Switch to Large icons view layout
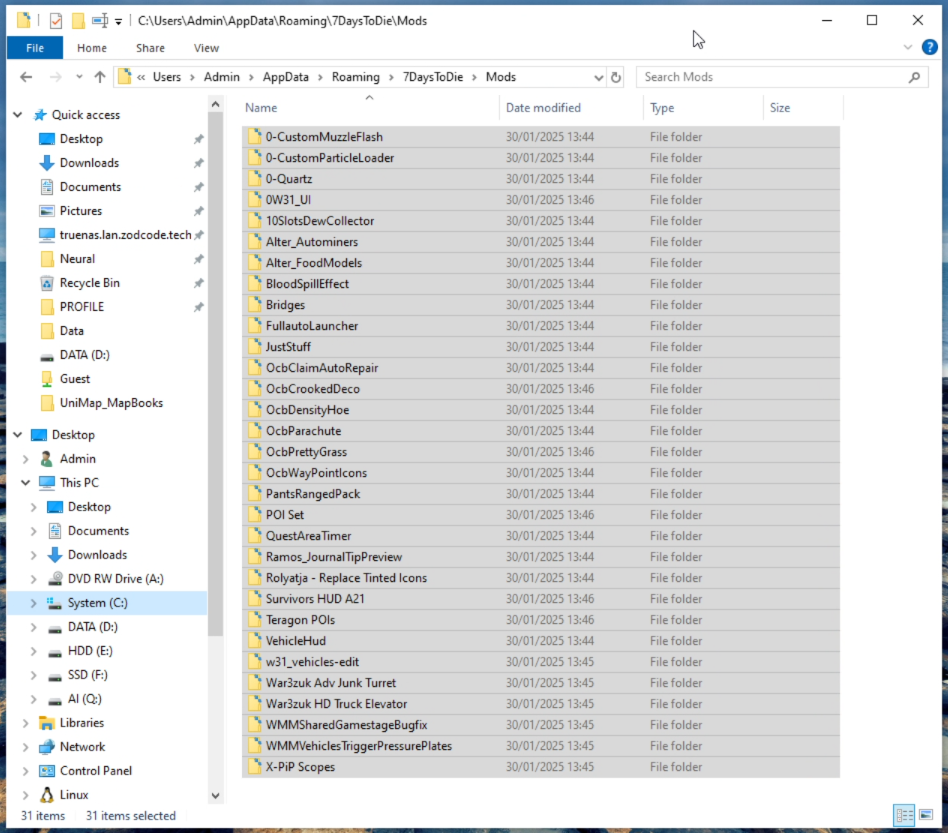948x833 pixels. click(926, 815)
